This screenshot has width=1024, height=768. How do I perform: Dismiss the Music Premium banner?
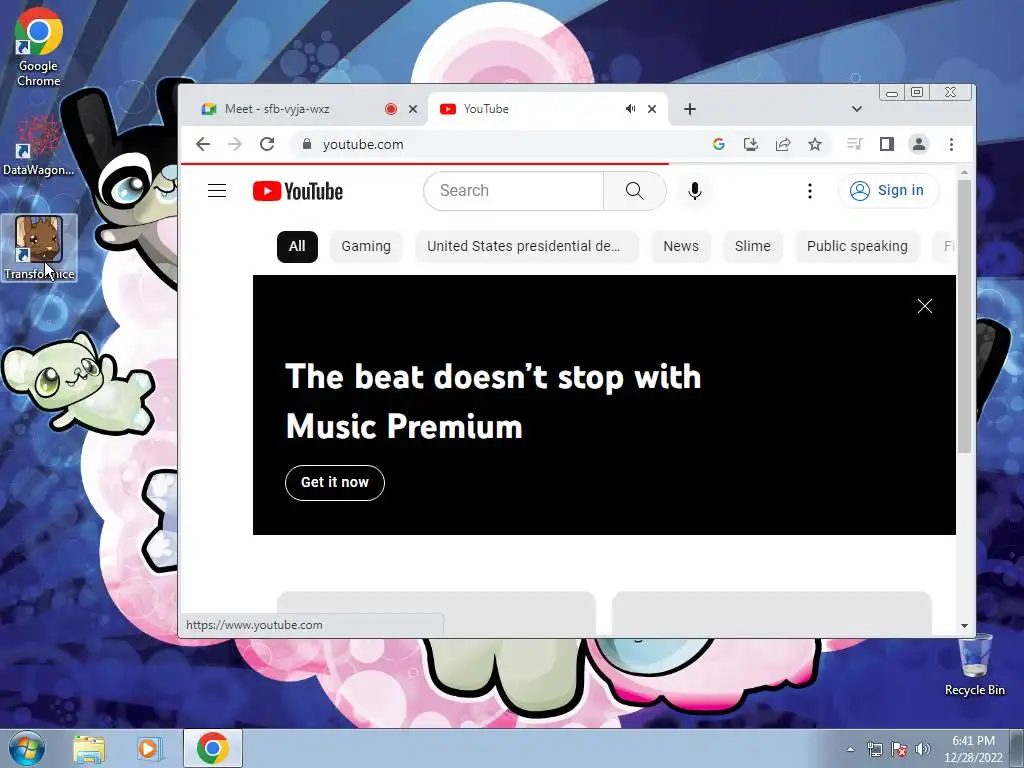925,306
